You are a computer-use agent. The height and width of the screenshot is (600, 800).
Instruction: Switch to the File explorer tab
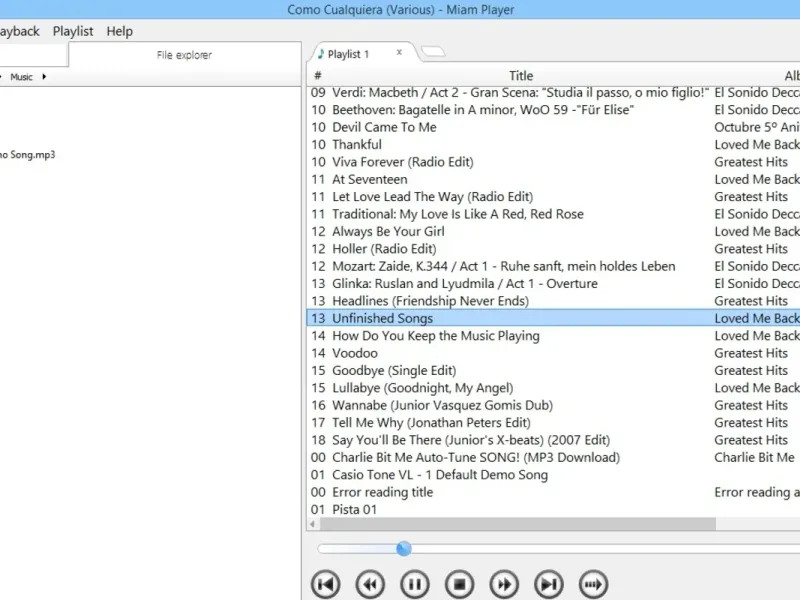[184, 55]
